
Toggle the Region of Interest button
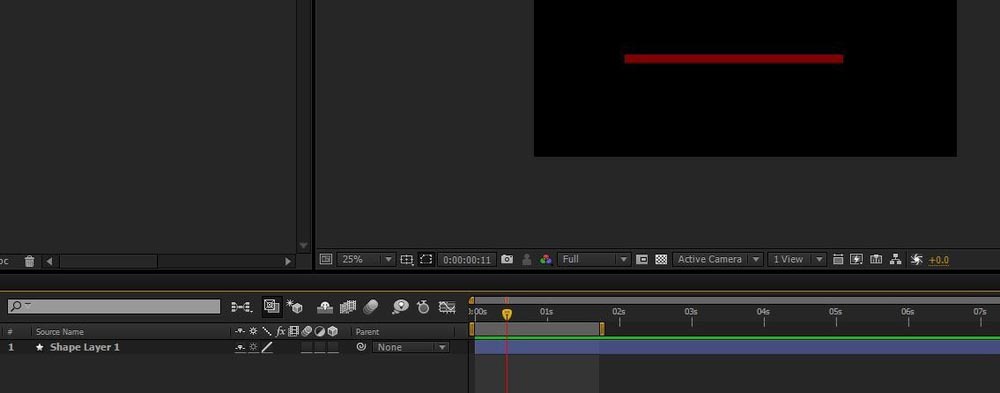[642, 259]
